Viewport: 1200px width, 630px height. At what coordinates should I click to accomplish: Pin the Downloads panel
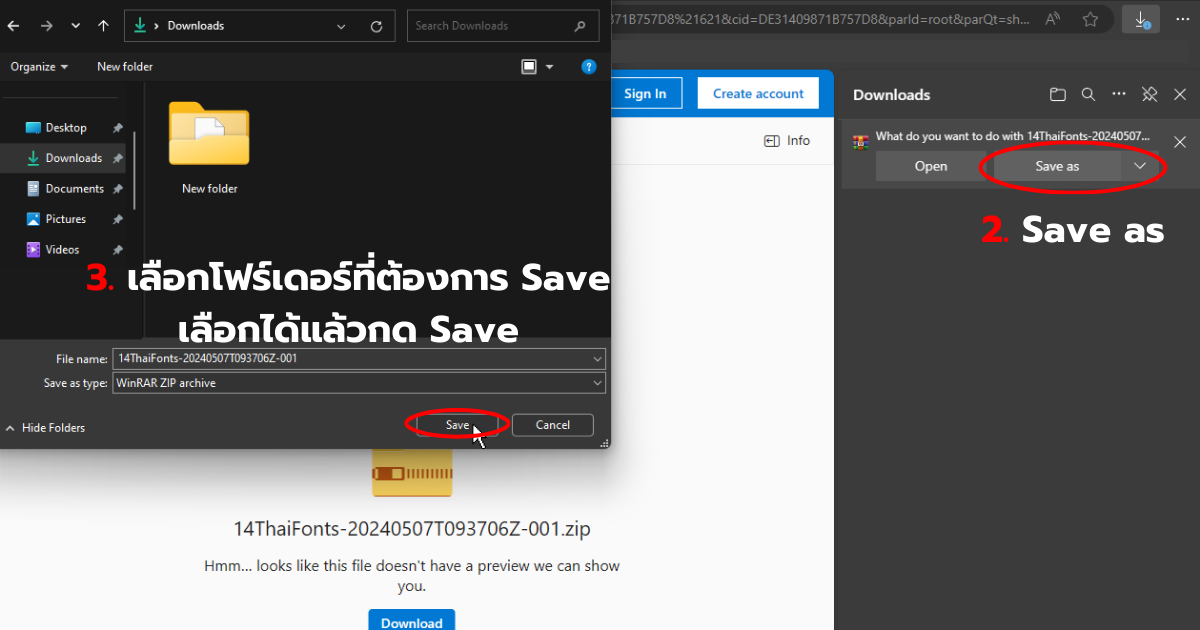1150,95
